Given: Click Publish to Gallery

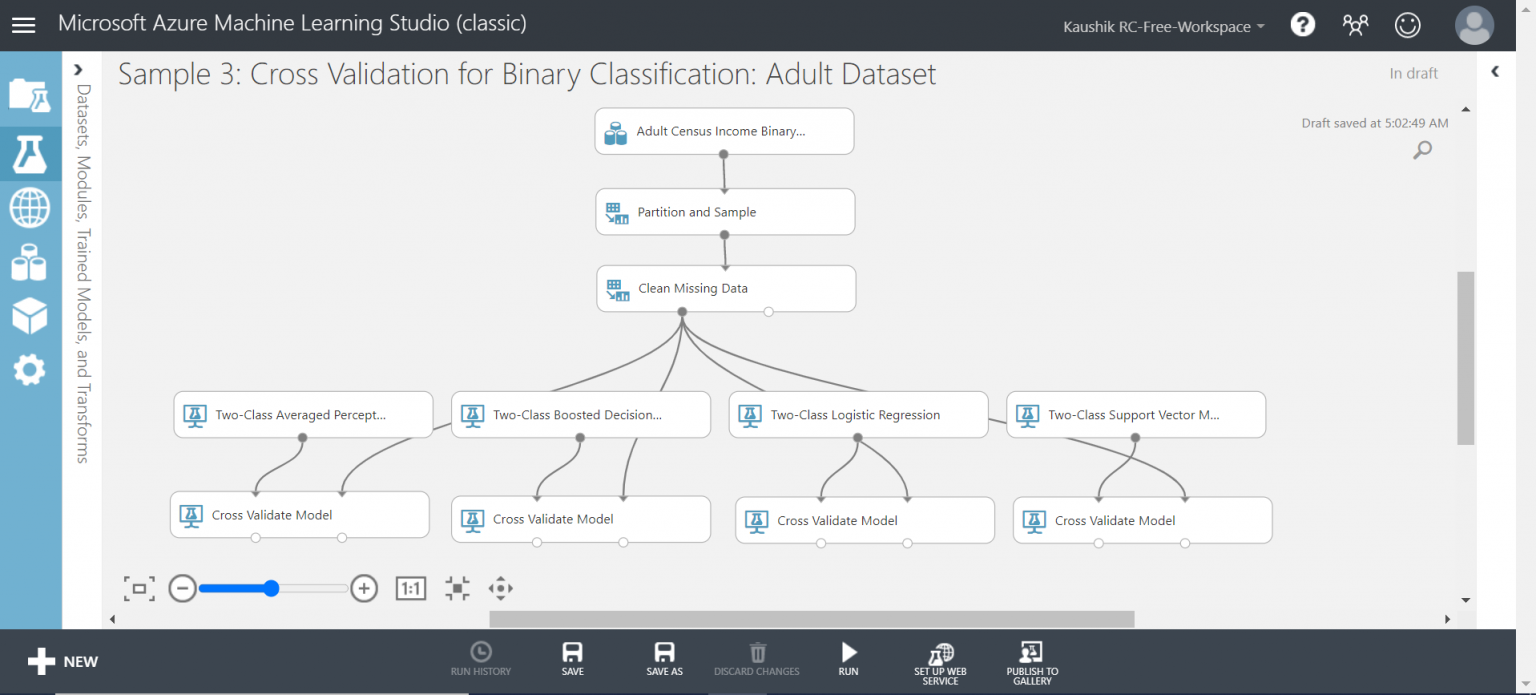Looking at the screenshot, I should (x=1032, y=663).
